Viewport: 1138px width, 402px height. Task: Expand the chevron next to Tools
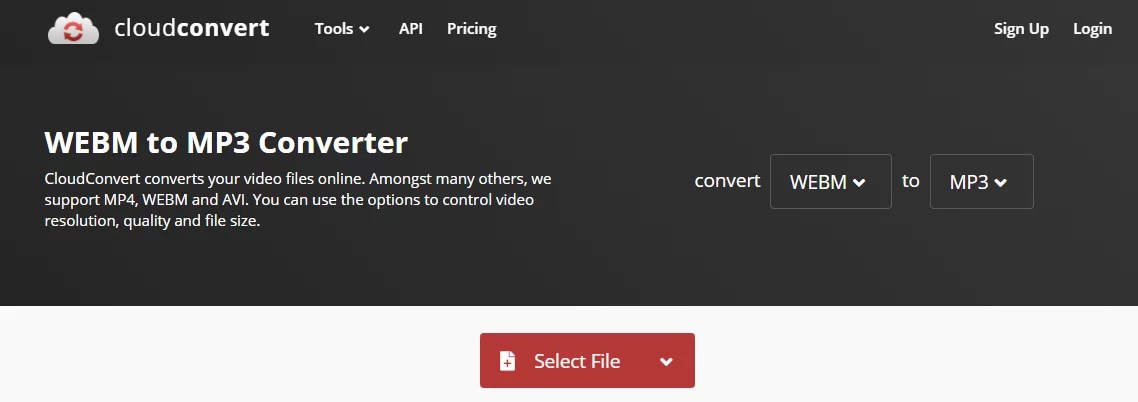coord(364,30)
